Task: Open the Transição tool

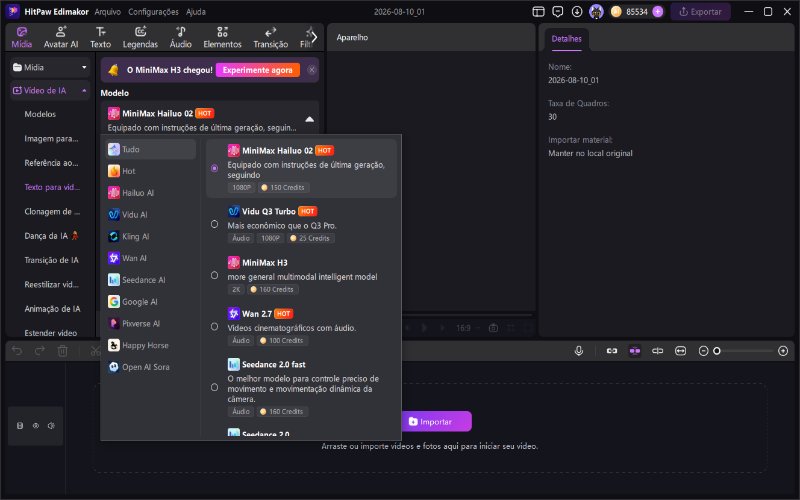Action: pos(270,37)
